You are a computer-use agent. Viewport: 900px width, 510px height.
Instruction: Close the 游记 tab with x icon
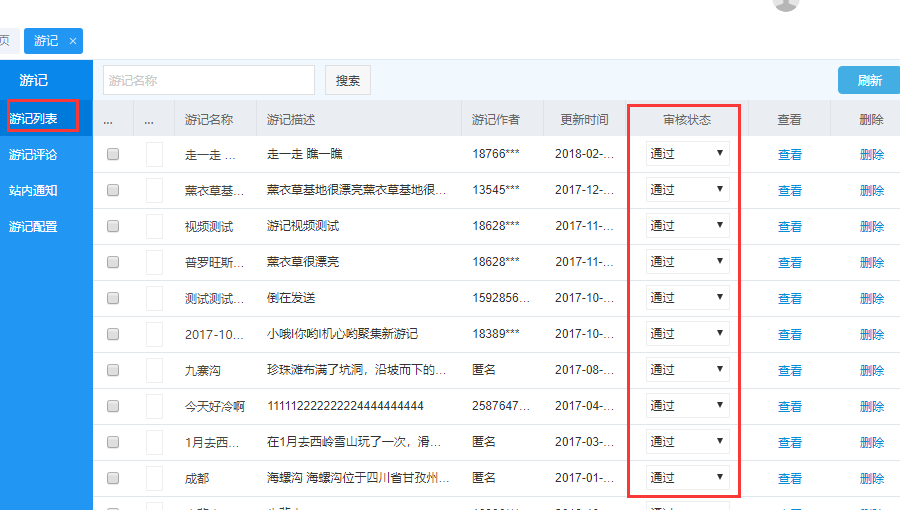point(72,41)
